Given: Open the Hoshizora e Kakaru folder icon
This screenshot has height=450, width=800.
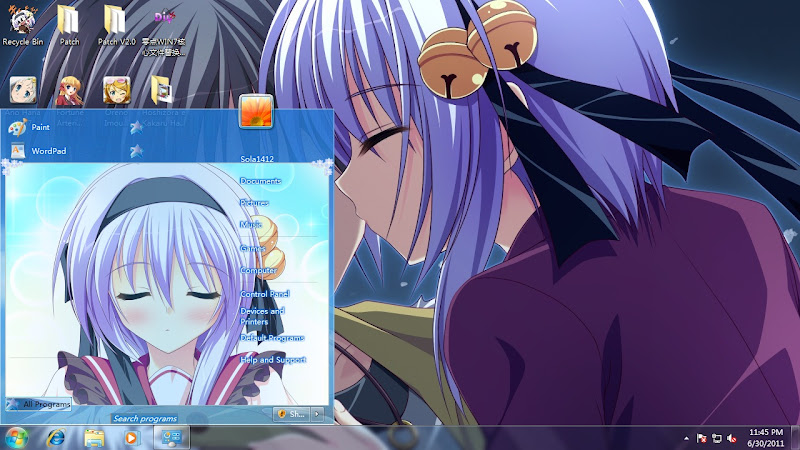Looking at the screenshot, I should [x=162, y=89].
